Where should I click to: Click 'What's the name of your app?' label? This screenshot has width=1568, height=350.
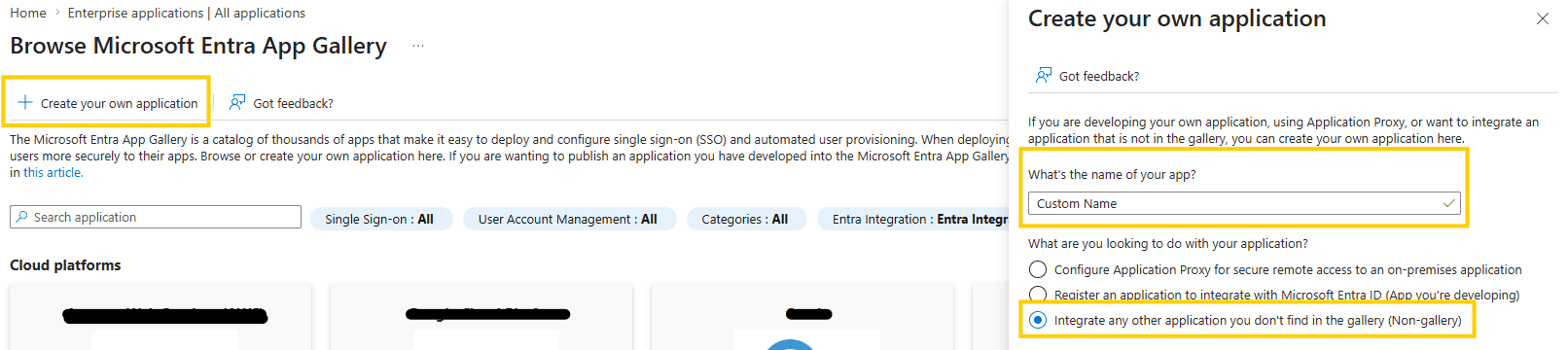(x=1112, y=174)
